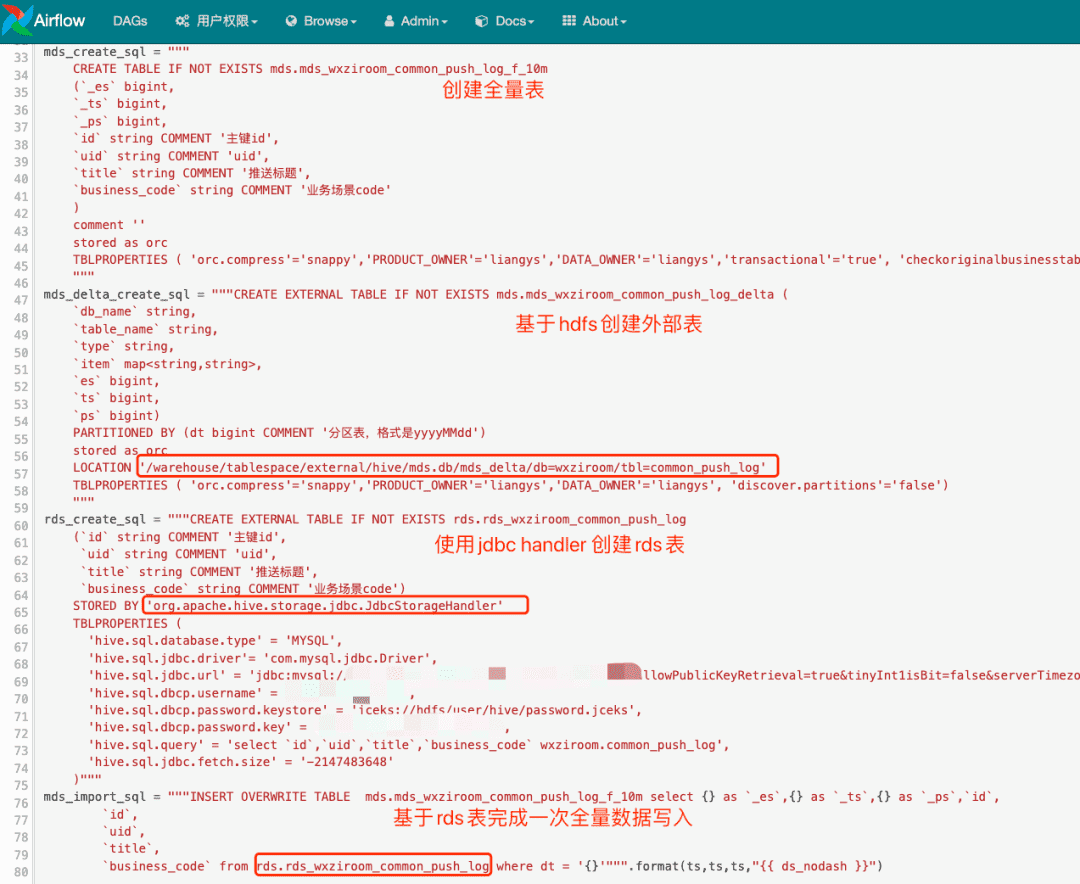Click the highlighted JdbcStorageHandler class string

click(x=335, y=606)
